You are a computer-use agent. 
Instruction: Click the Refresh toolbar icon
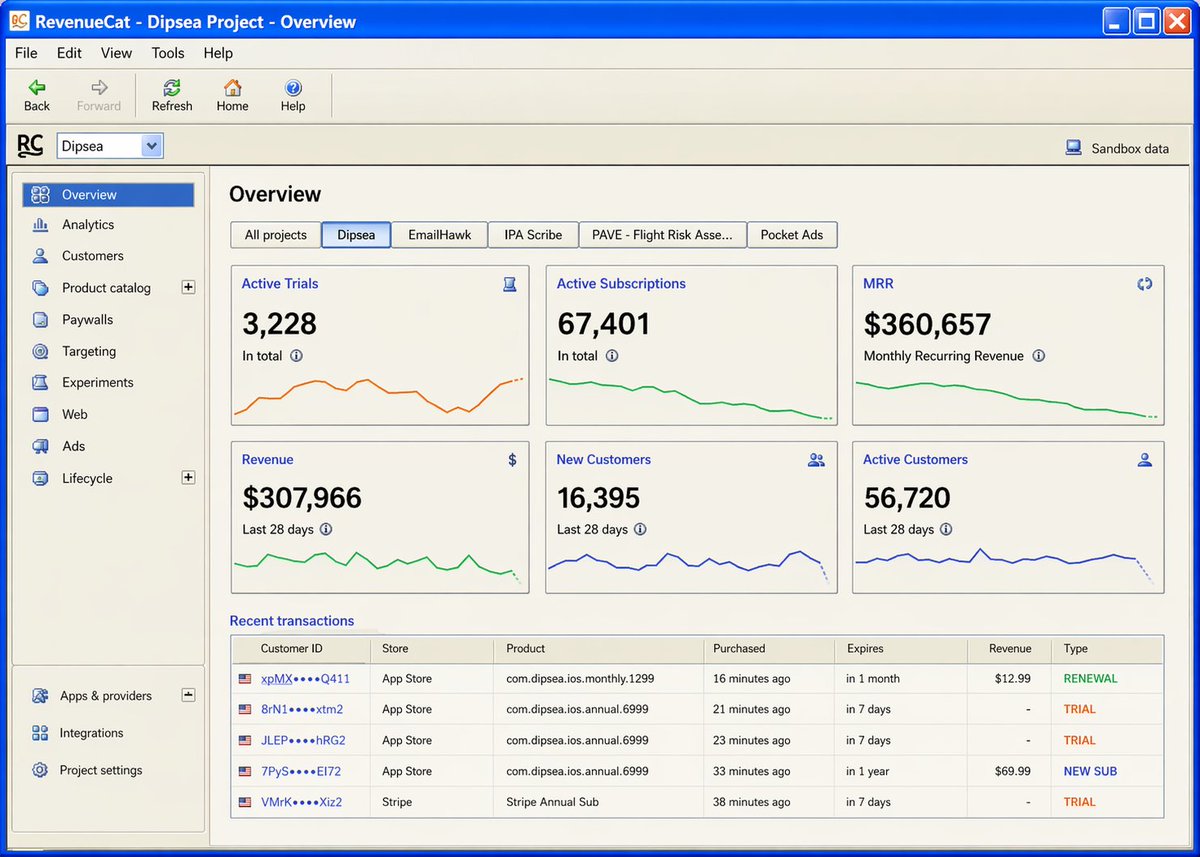pyautogui.click(x=172, y=87)
